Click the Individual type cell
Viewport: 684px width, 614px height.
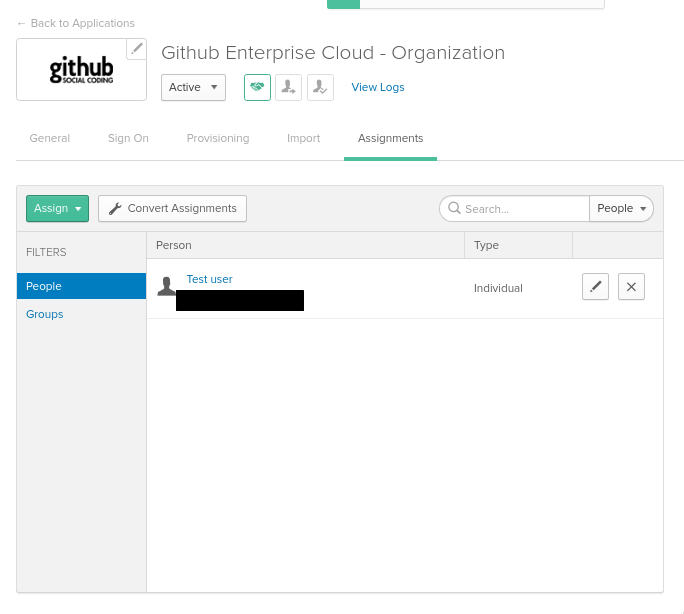498,288
